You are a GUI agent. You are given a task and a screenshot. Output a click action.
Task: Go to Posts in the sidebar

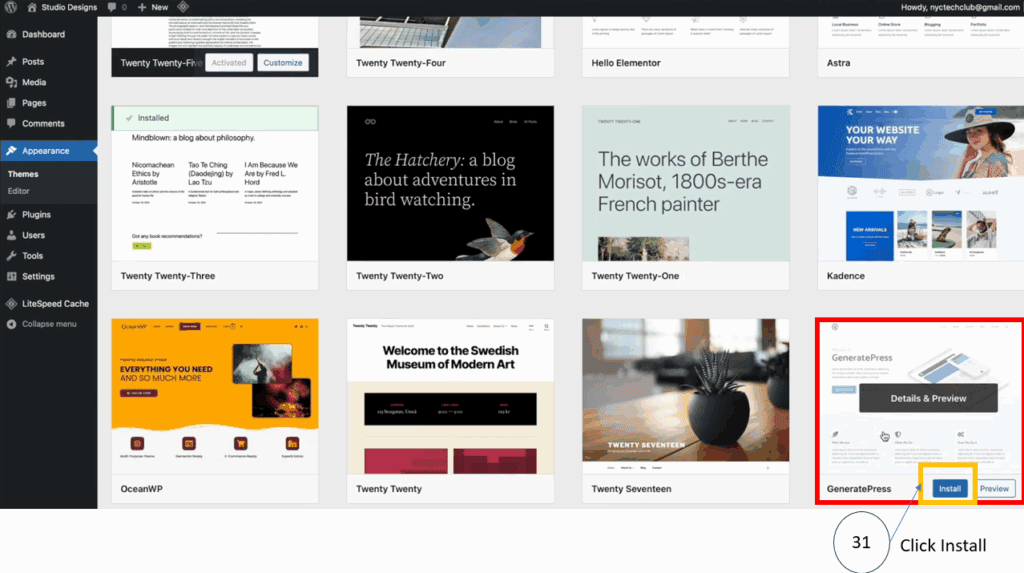33,62
